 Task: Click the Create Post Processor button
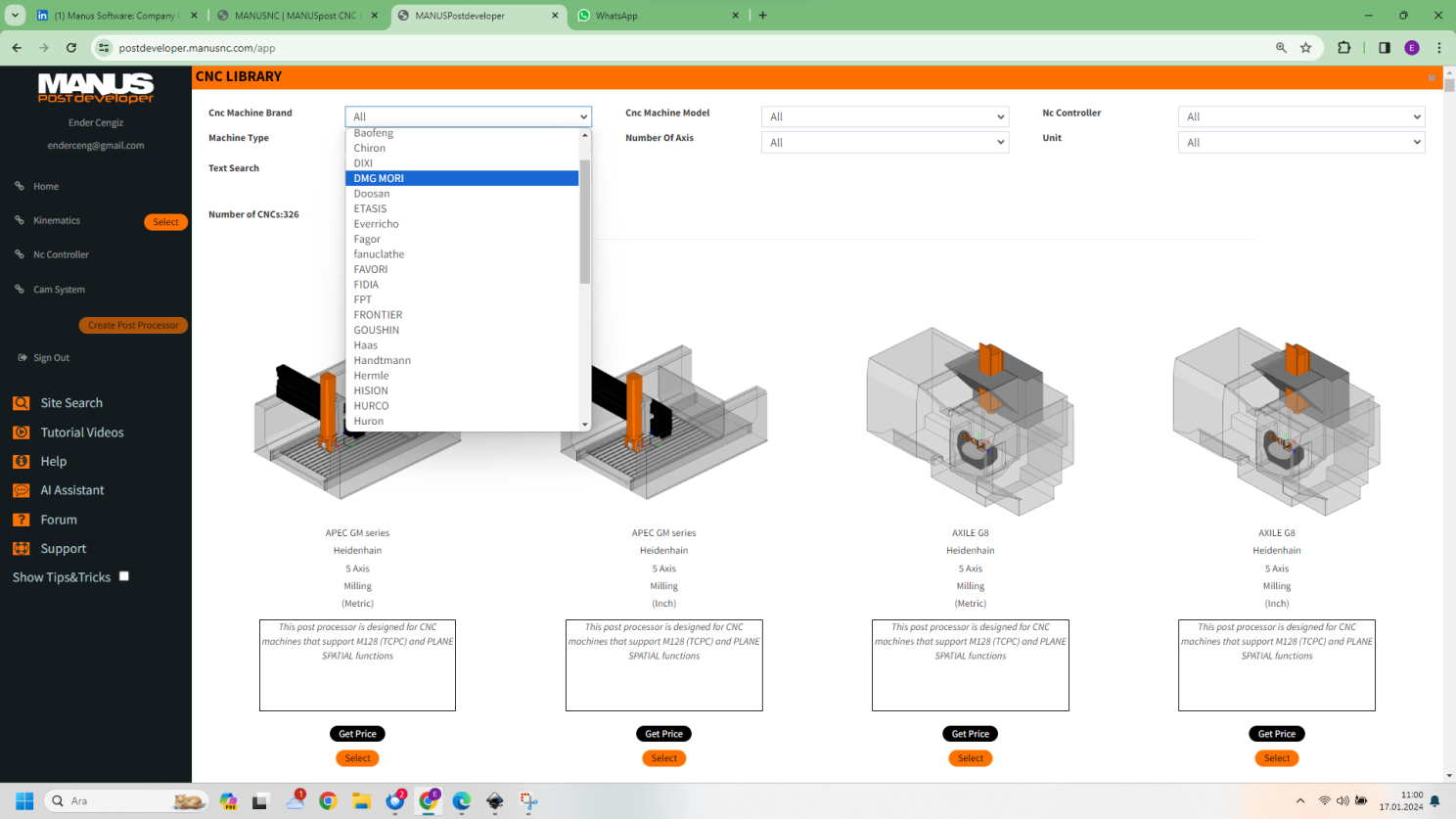tap(133, 325)
